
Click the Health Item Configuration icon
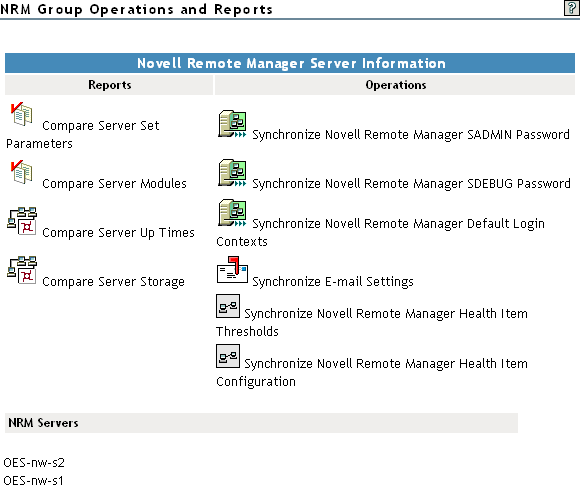[228, 356]
